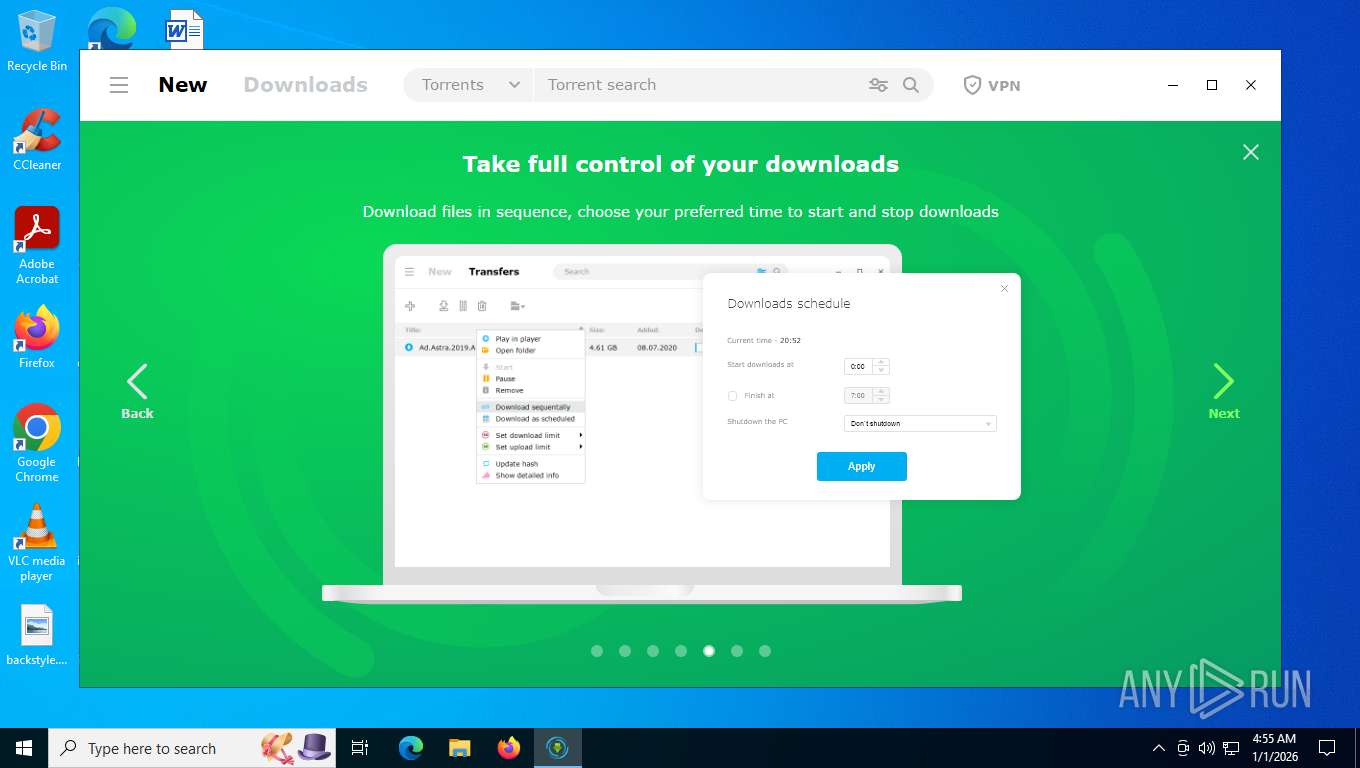This screenshot has width=1360, height=768.
Task: Click the magnifier search icon
Action: pos(911,85)
